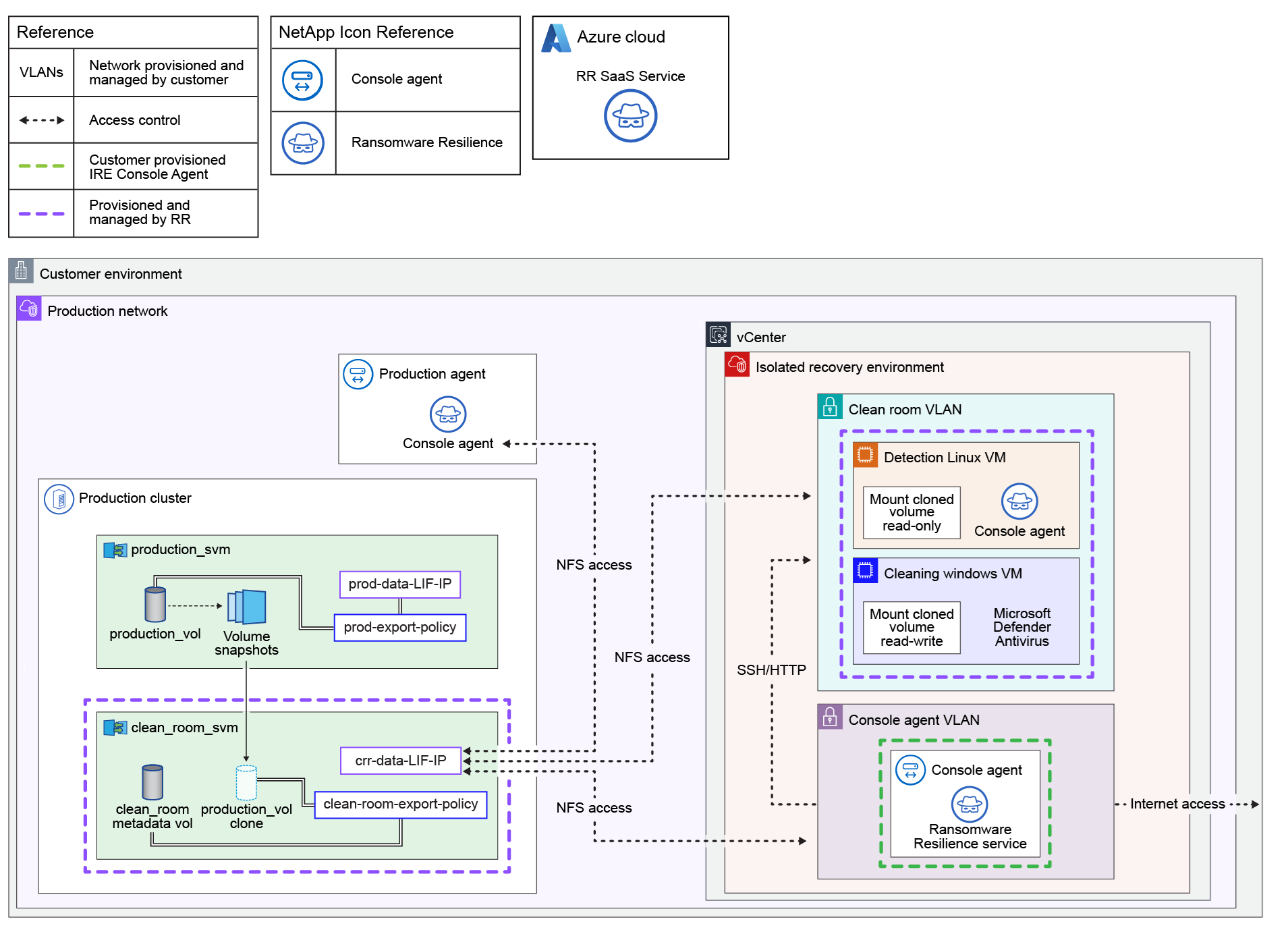Expand the Cleaning windows VM box
This screenshot has height=930, width=1288.
coord(967,611)
